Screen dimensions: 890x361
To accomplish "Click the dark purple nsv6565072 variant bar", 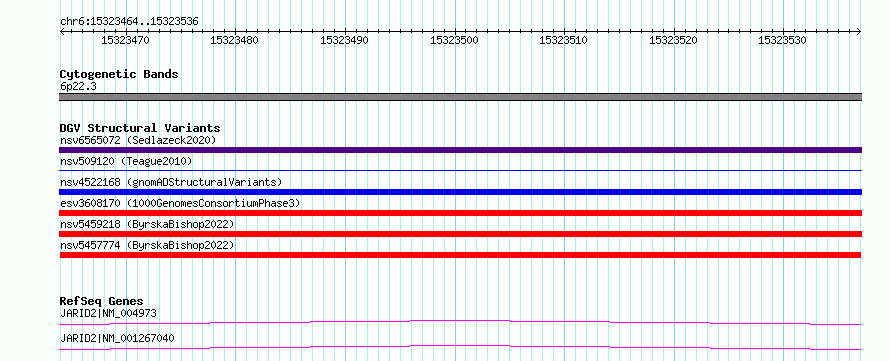I will tap(460, 150).
